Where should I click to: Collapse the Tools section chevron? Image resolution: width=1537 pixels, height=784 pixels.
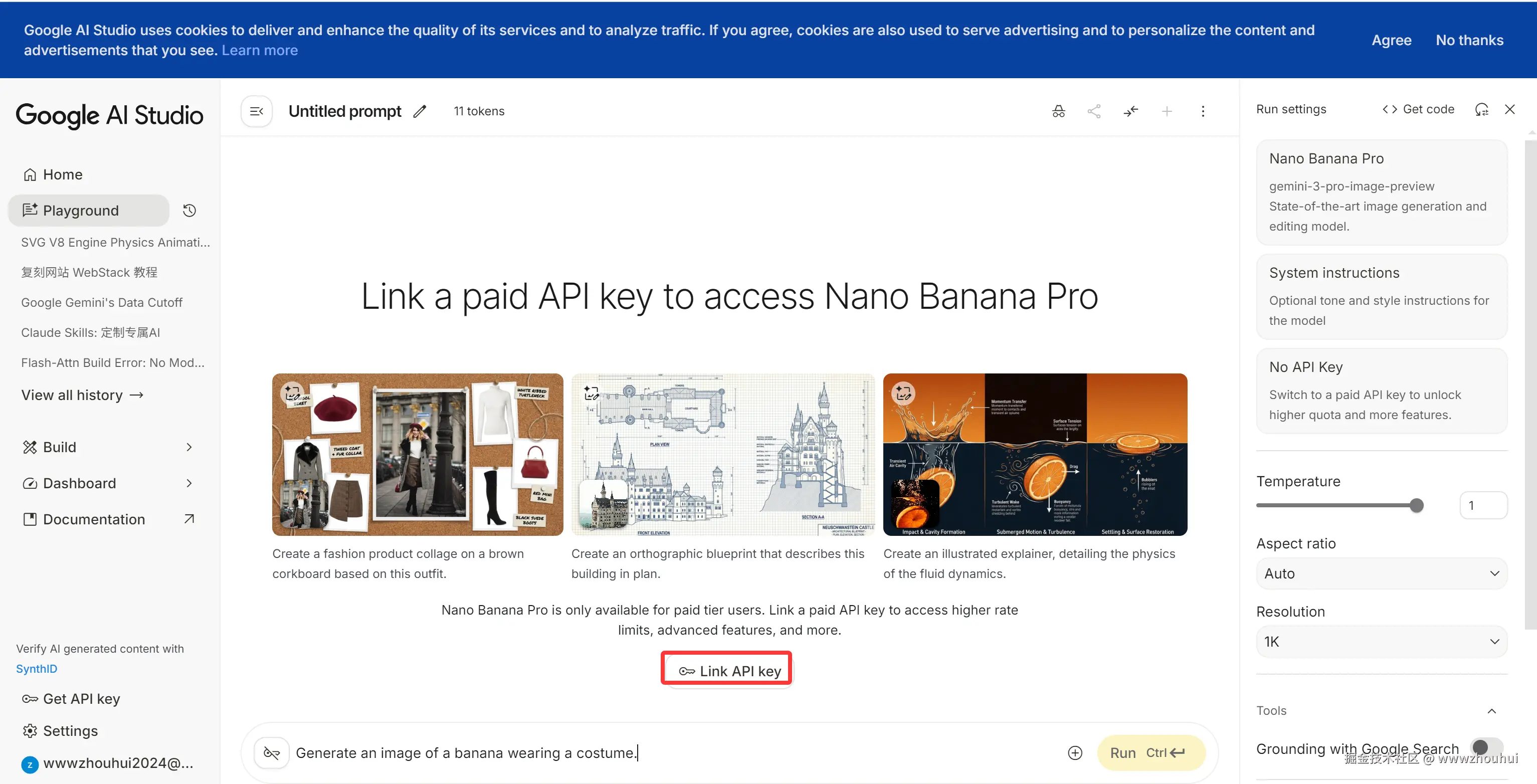[x=1492, y=711]
